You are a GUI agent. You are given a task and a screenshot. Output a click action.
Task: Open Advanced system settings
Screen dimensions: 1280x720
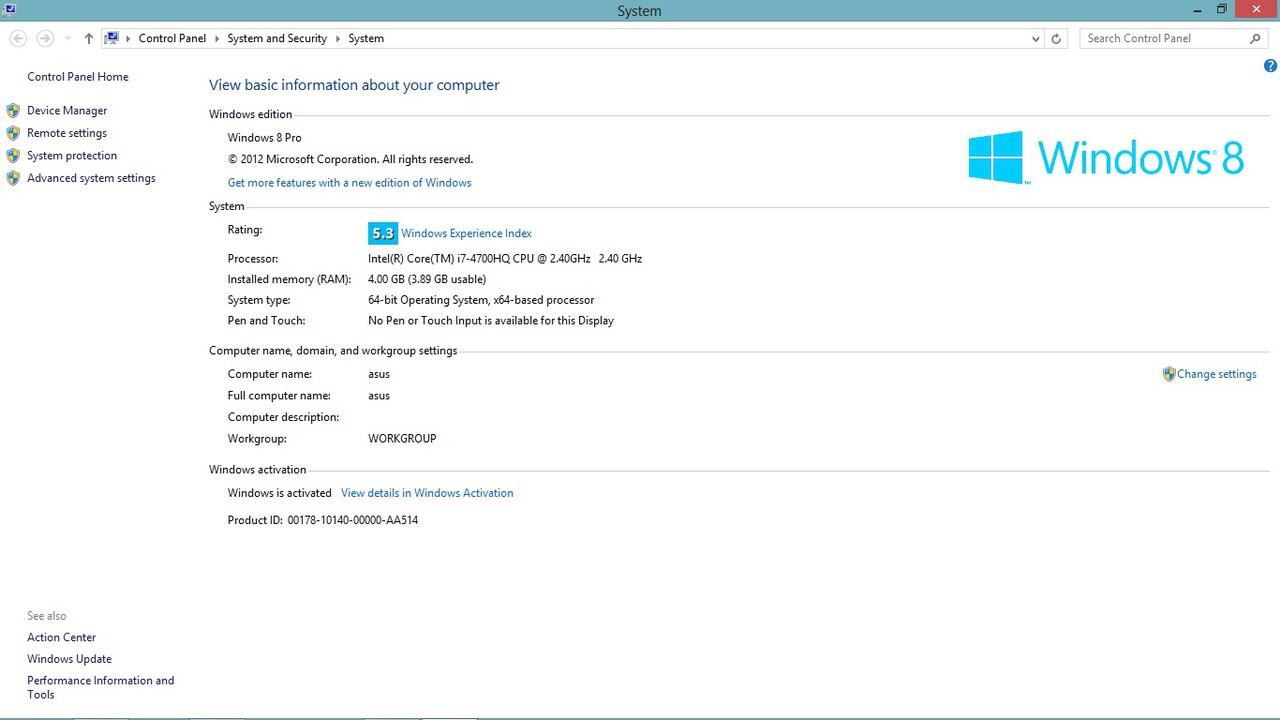point(91,178)
